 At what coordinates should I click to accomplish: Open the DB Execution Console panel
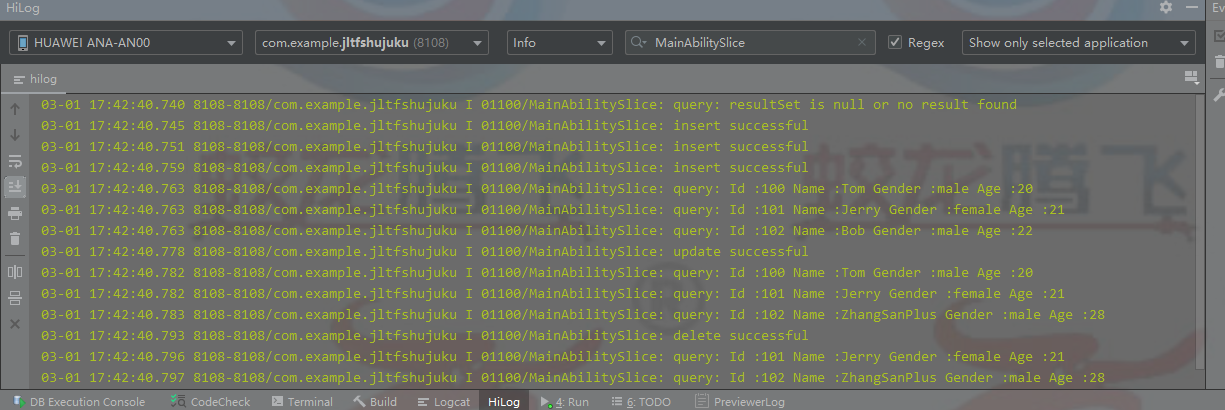(78, 402)
